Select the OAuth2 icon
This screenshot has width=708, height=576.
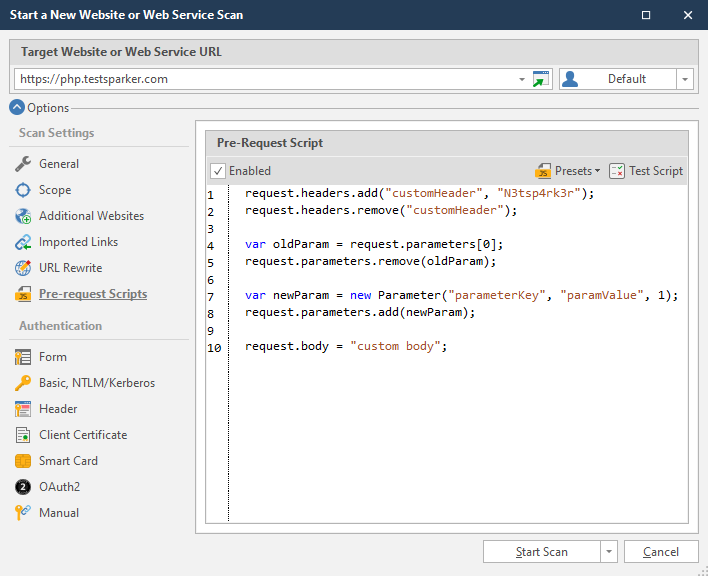23,487
